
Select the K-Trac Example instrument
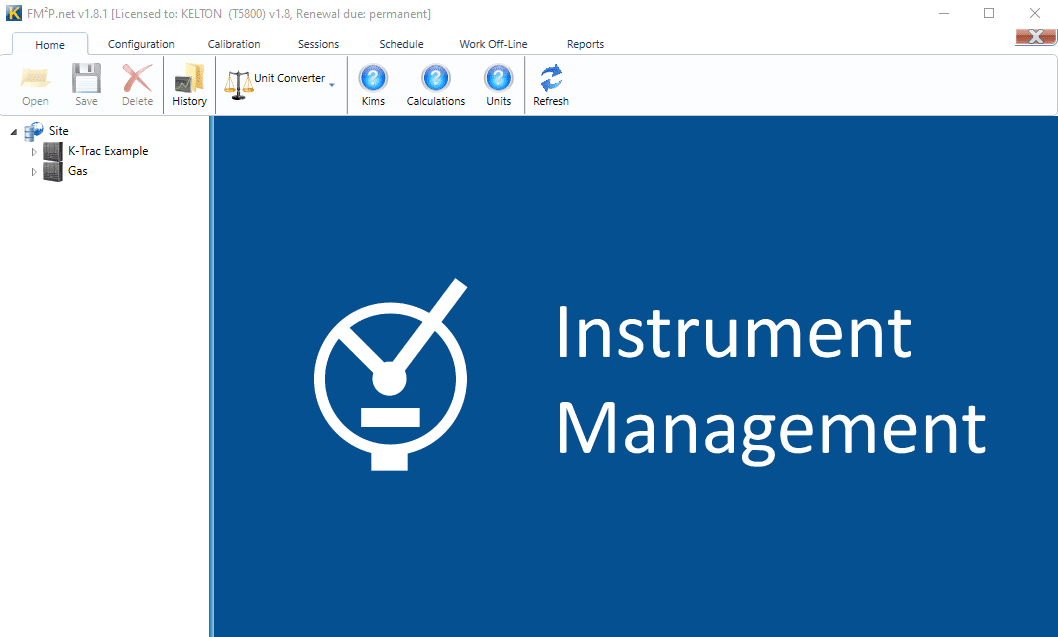click(106, 150)
